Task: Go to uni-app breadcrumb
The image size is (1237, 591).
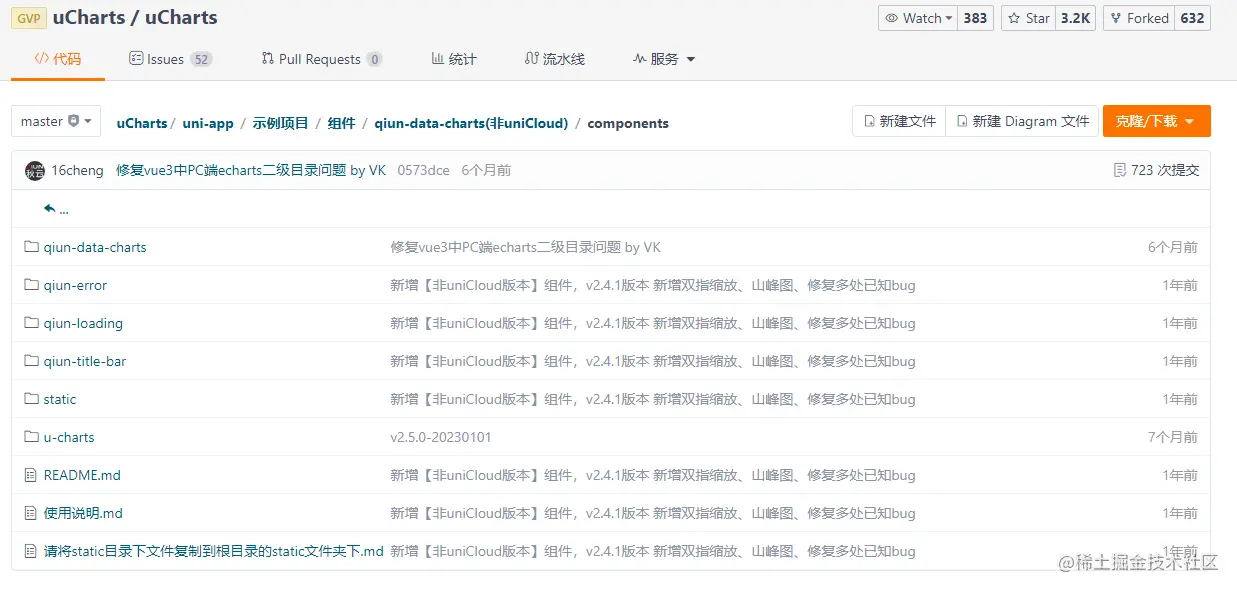Action: (208, 123)
